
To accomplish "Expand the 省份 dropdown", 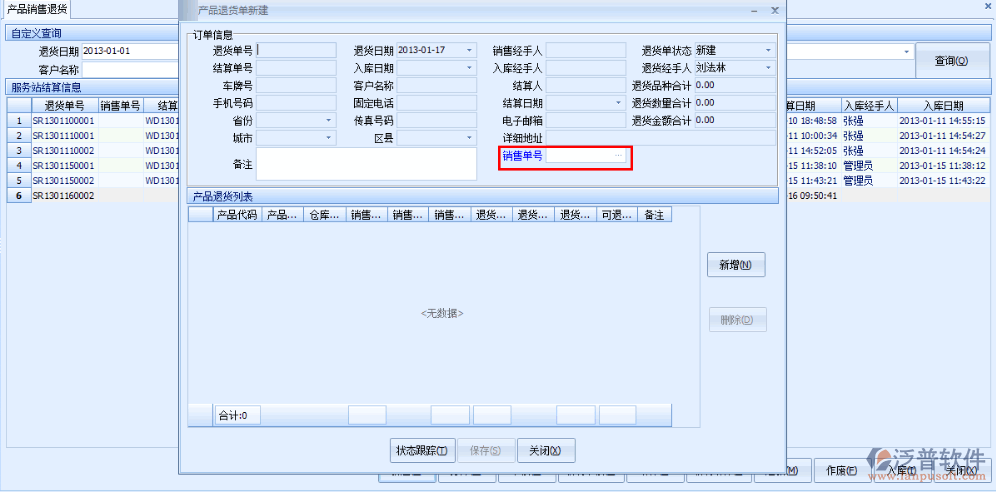I will tap(328, 120).
